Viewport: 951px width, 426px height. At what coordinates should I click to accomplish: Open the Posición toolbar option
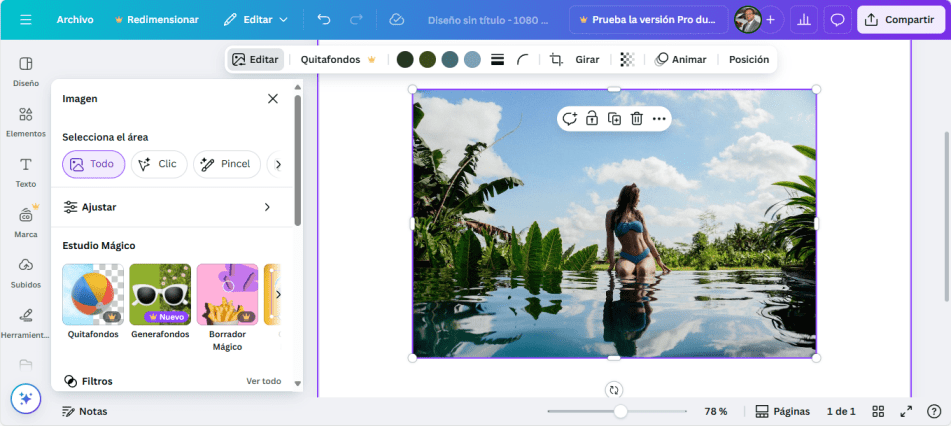point(749,60)
